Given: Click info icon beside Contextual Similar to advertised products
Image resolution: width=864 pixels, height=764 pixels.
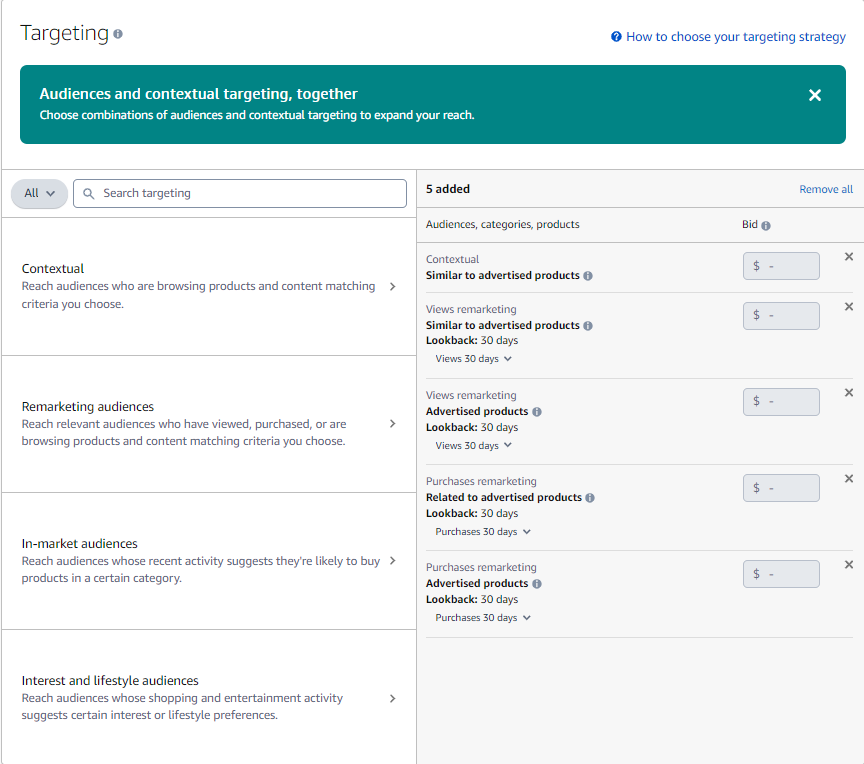Looking at the screenshot, I should (x=588, y=276).
